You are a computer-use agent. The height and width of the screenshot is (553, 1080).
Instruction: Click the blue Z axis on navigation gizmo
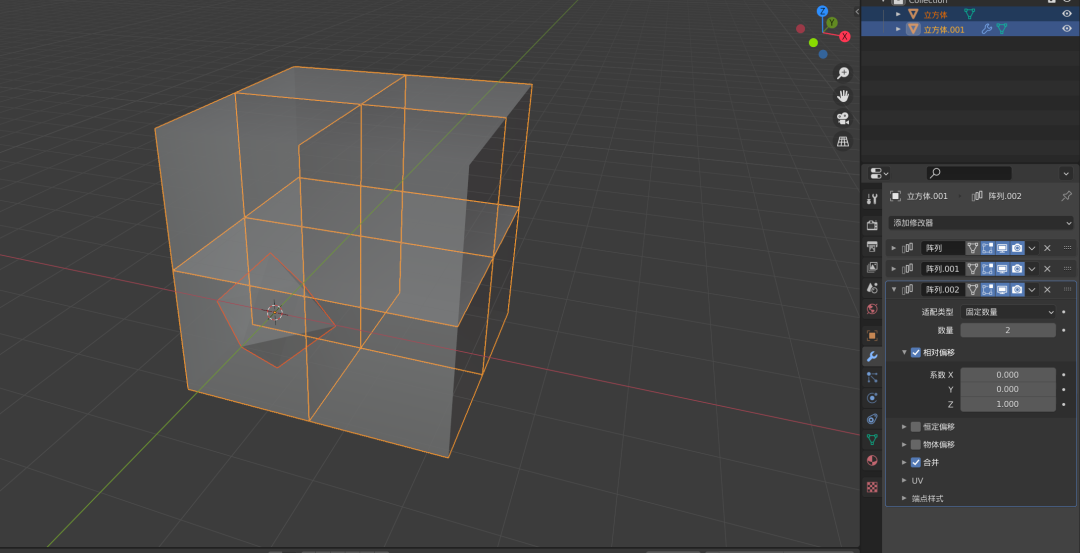point(822,11)
